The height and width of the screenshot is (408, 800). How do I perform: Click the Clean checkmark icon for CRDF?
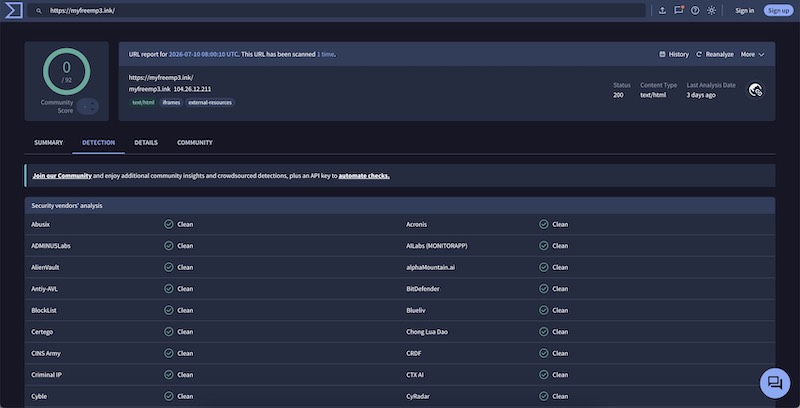click(543, 353)
